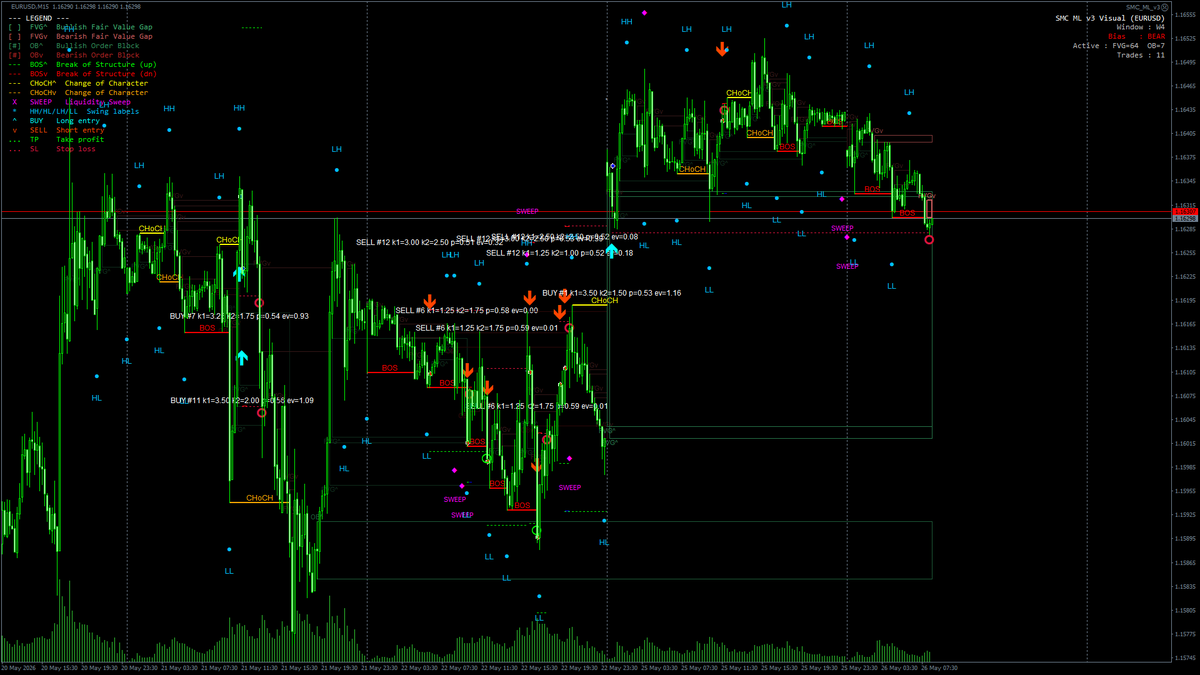Click the '--- LEGEND ---' header

coord(38,18)
